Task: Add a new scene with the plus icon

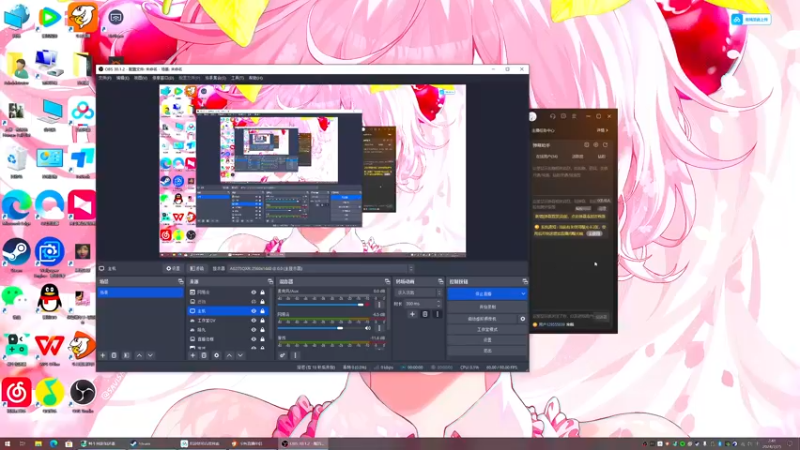Action: (103, 355)
